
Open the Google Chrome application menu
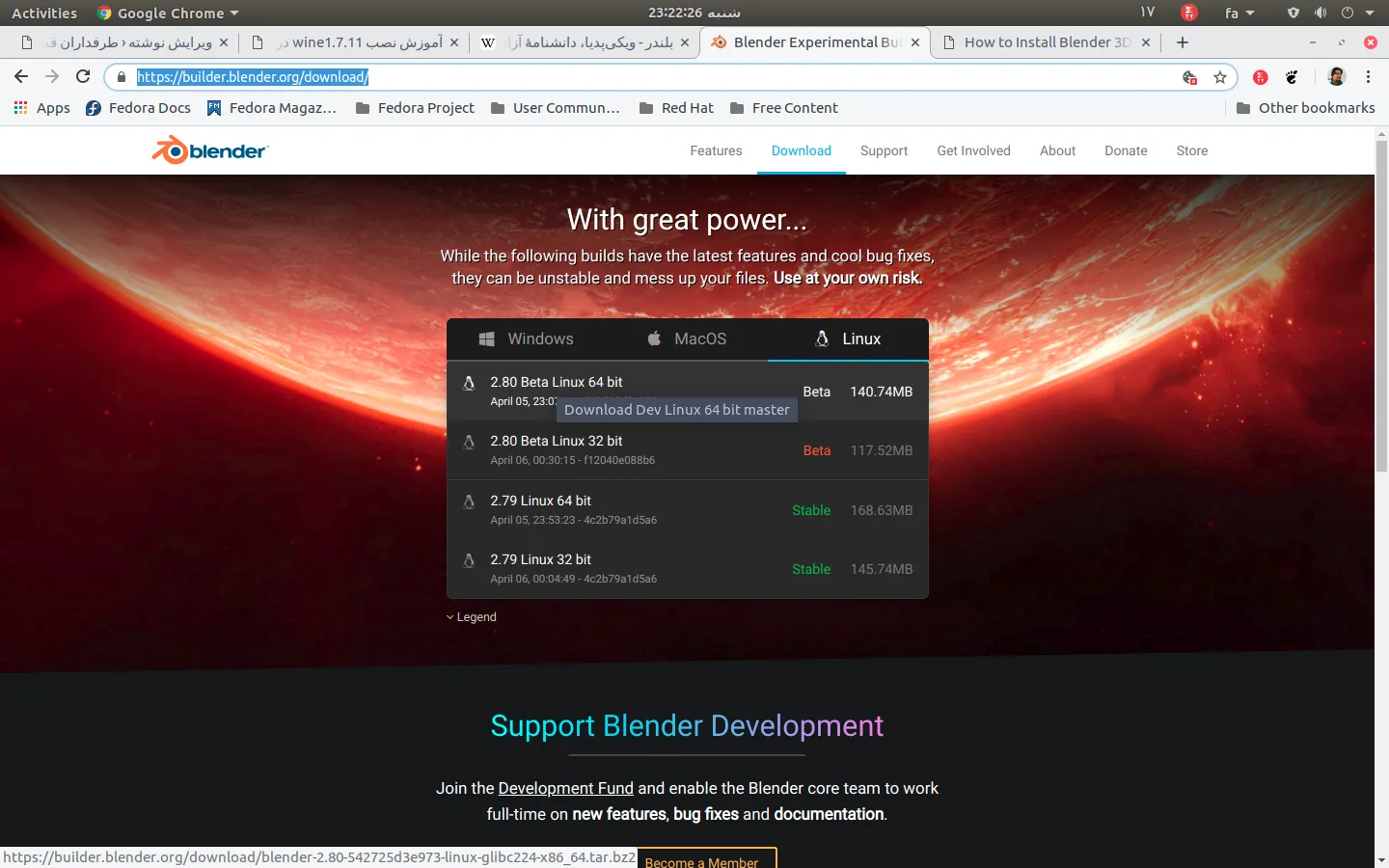coord(168,13)
